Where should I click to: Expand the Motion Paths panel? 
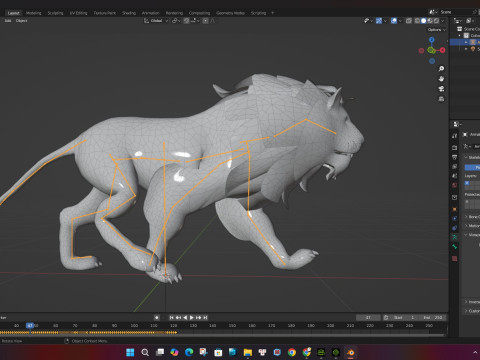click(x=472, y=226)
